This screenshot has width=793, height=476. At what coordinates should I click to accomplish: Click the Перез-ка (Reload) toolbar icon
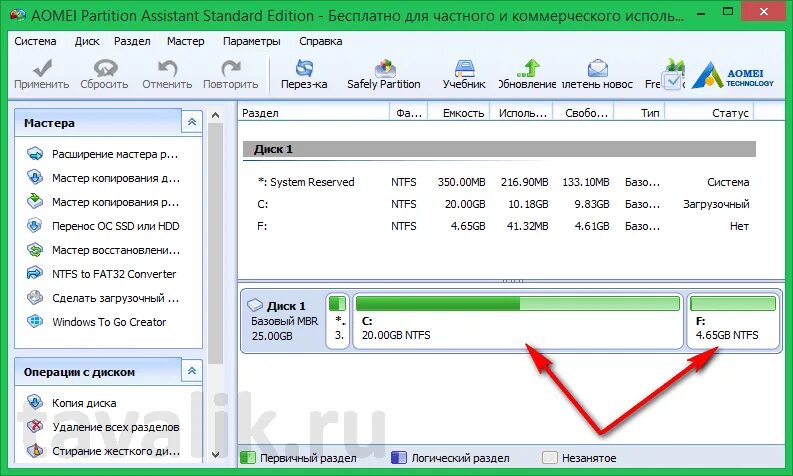pos(304,68)
